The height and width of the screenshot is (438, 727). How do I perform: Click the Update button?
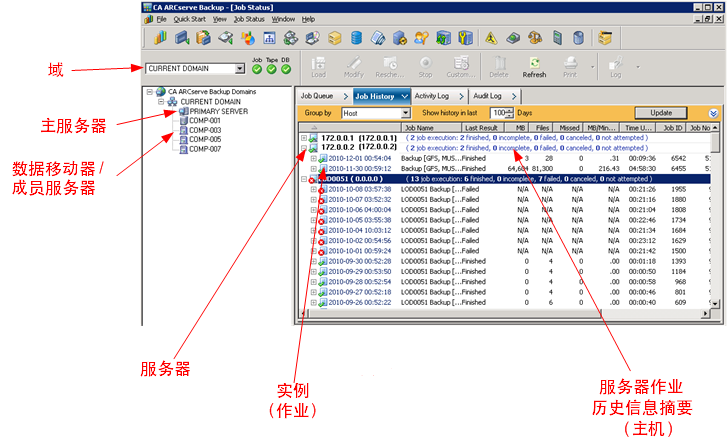click(x=661, y=113)
